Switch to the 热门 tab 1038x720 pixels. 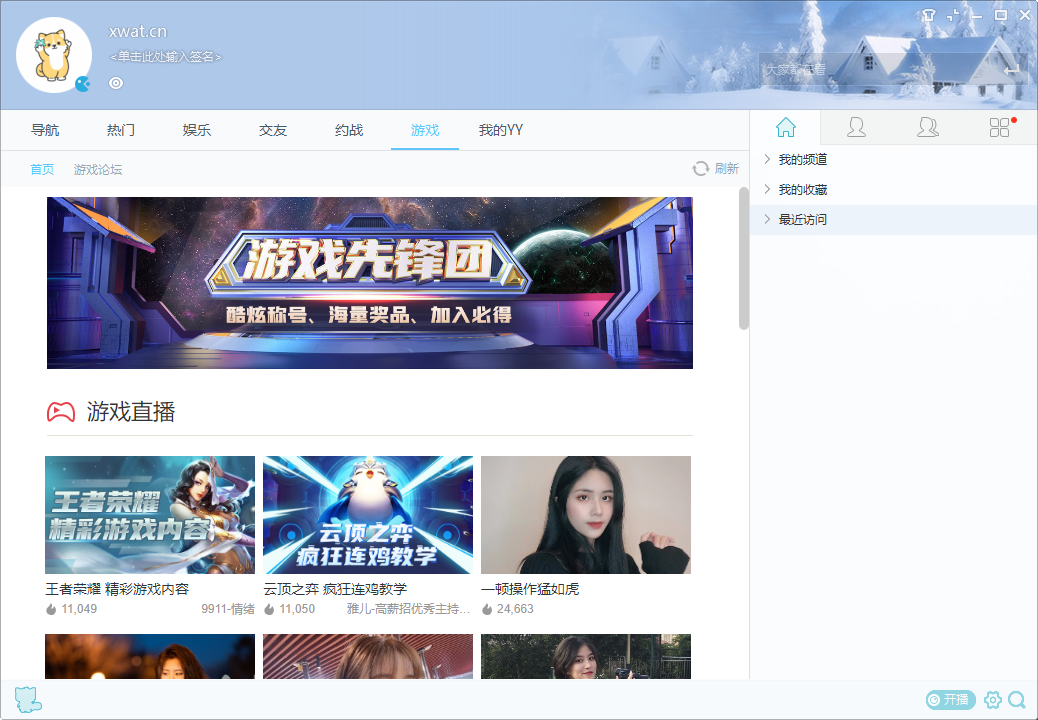(120, 130)
